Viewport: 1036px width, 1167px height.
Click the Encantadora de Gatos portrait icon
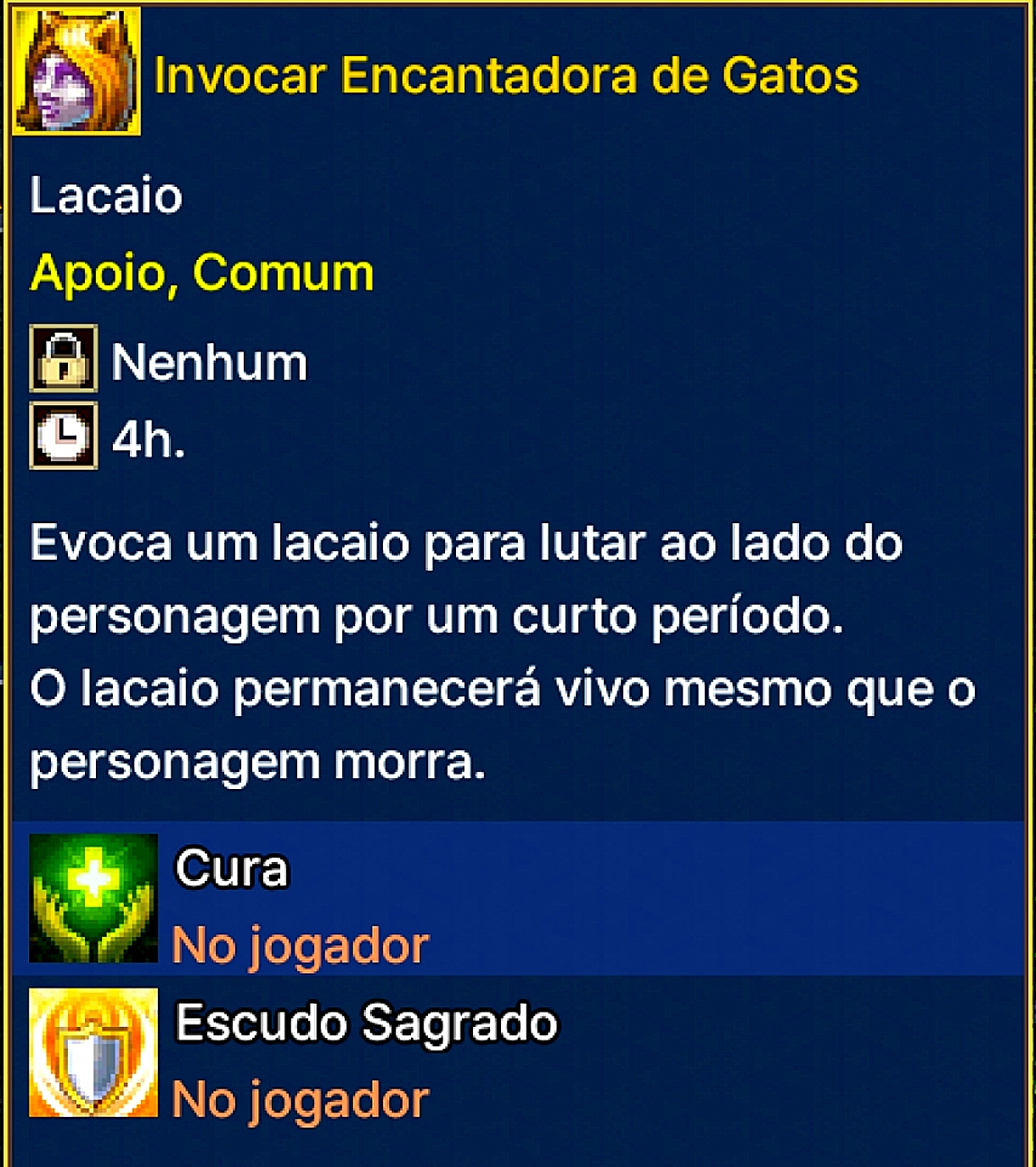pos(76,71)
